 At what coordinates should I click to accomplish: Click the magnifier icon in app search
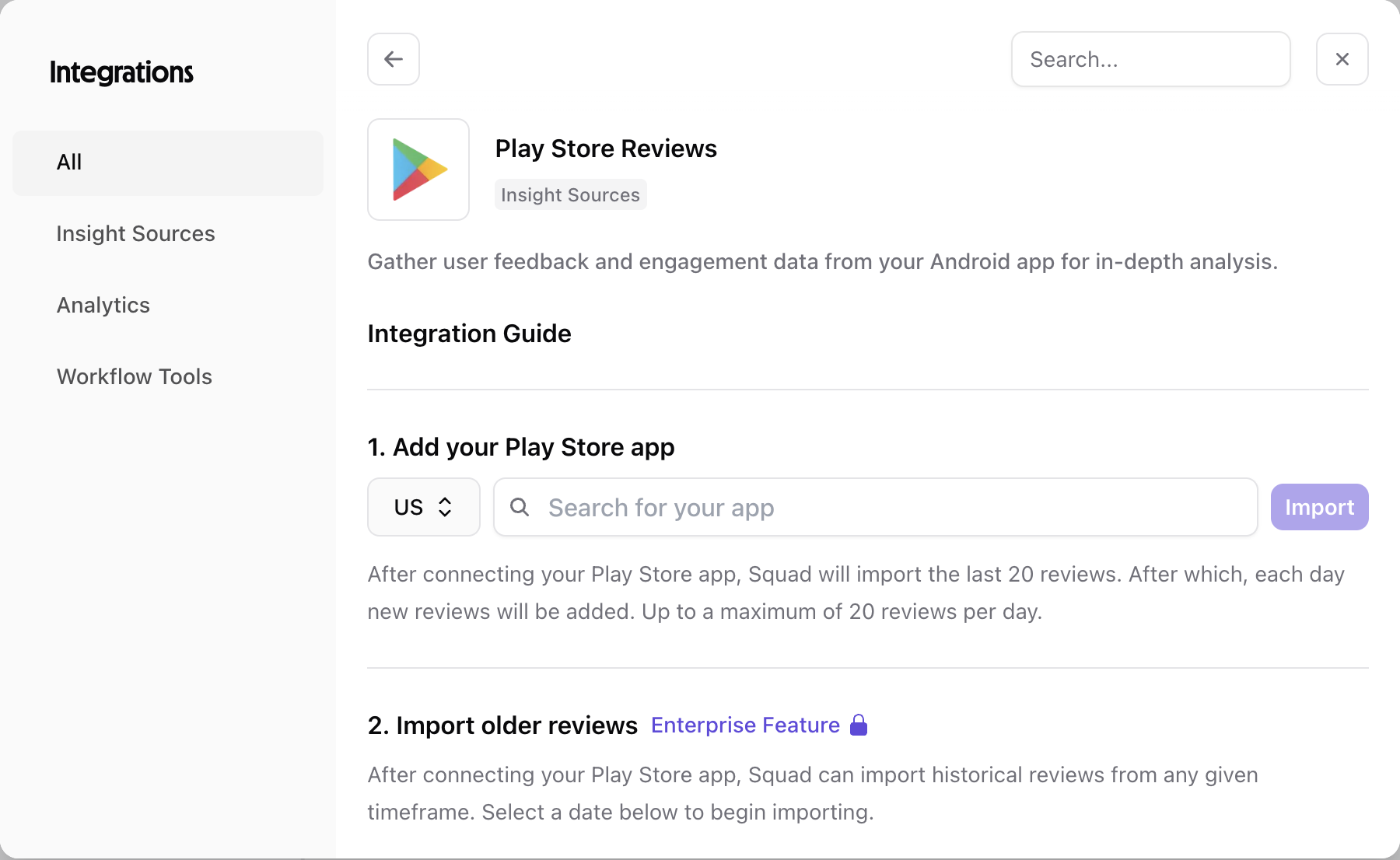pos(520,507)
